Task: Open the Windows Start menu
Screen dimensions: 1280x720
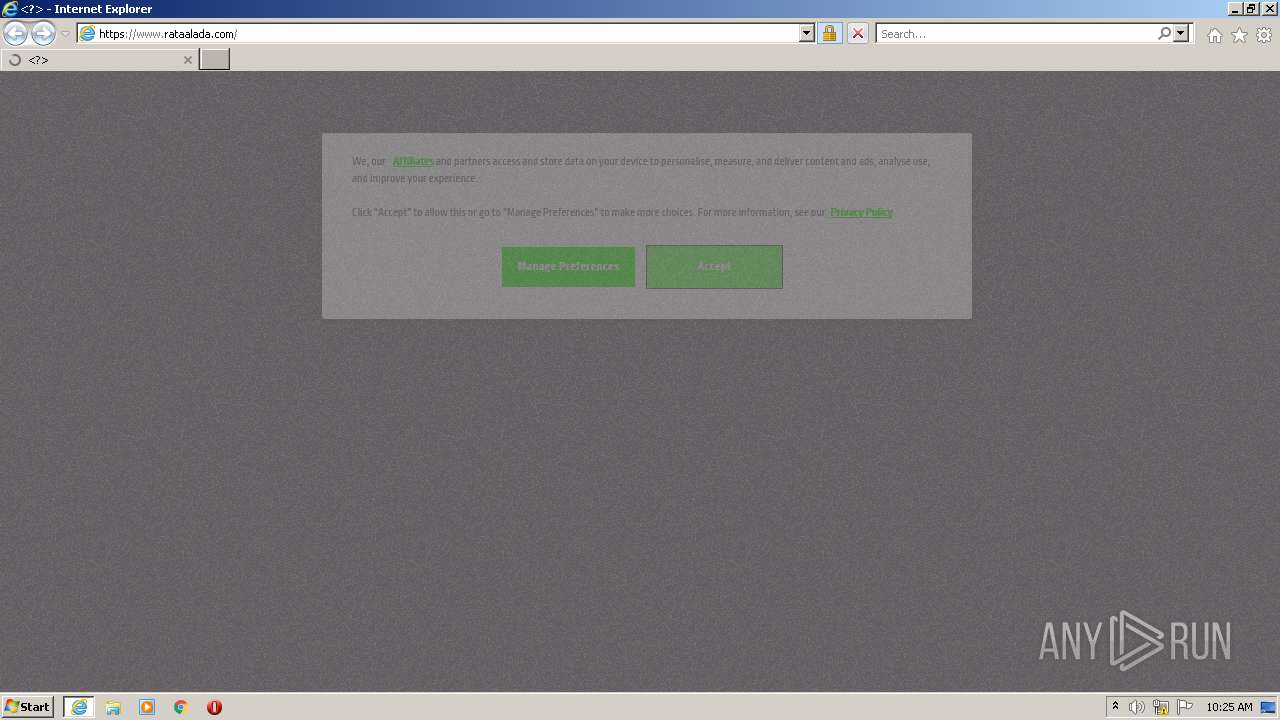Action: [28, 707]
